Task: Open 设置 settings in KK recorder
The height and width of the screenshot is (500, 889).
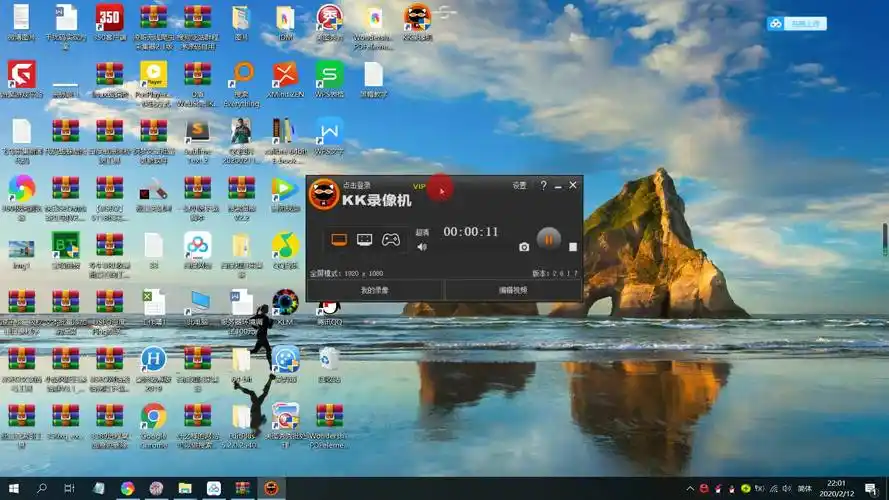Action: tap(519, 186)
